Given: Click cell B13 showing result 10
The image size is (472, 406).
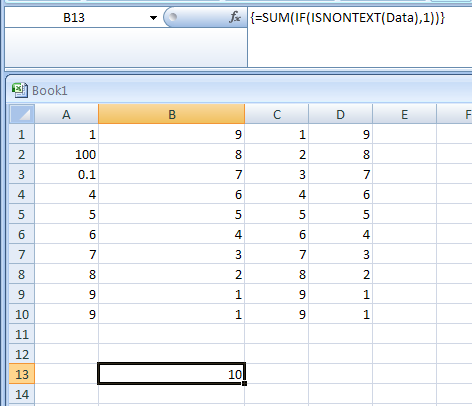Looking at the screenshot, I should [x=172, y=374].
